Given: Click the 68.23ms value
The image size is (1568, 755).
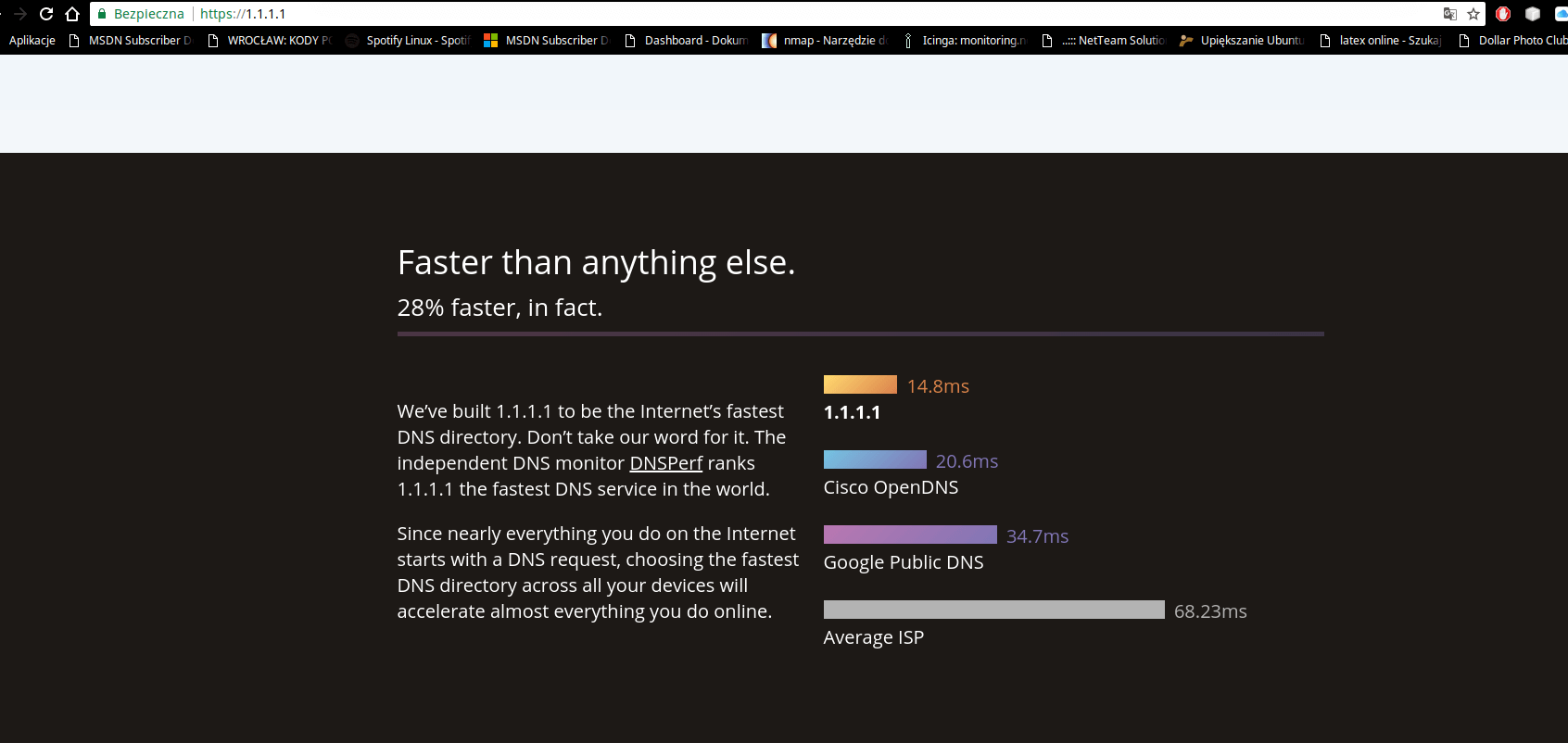Looking at the screenshot, I should click(1210, 611).
